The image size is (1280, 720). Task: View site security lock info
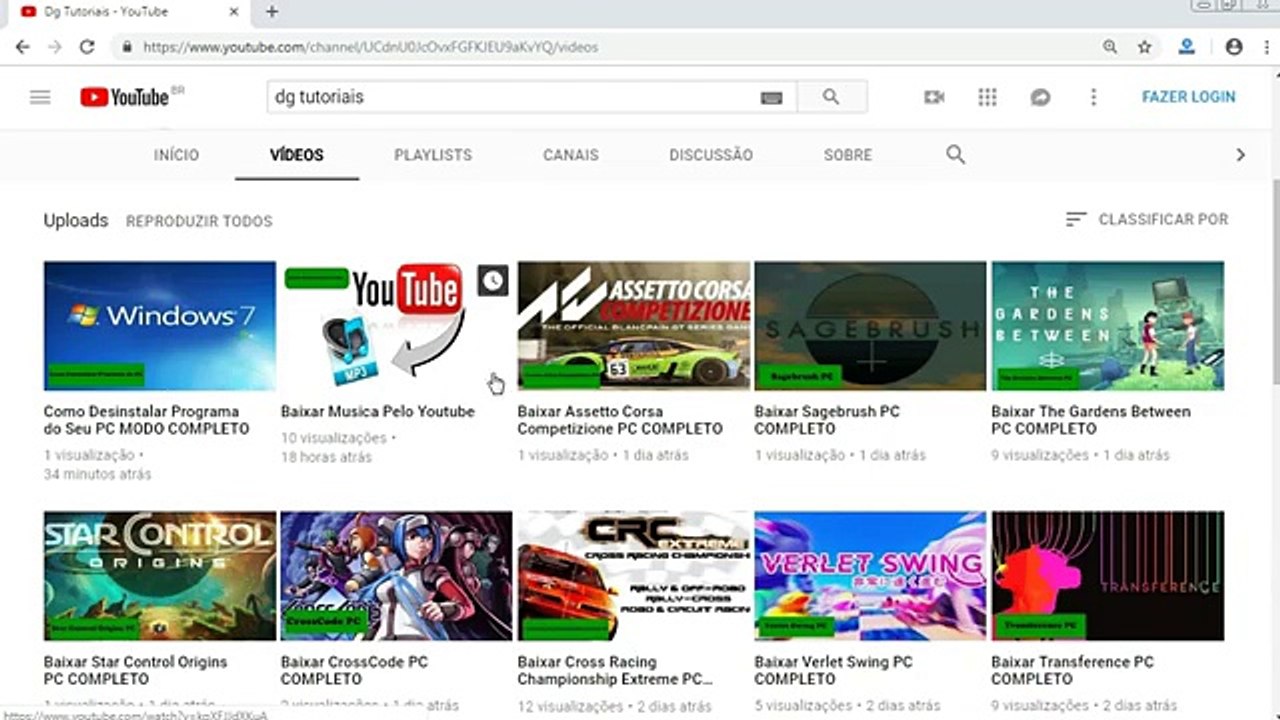(127, 47)
